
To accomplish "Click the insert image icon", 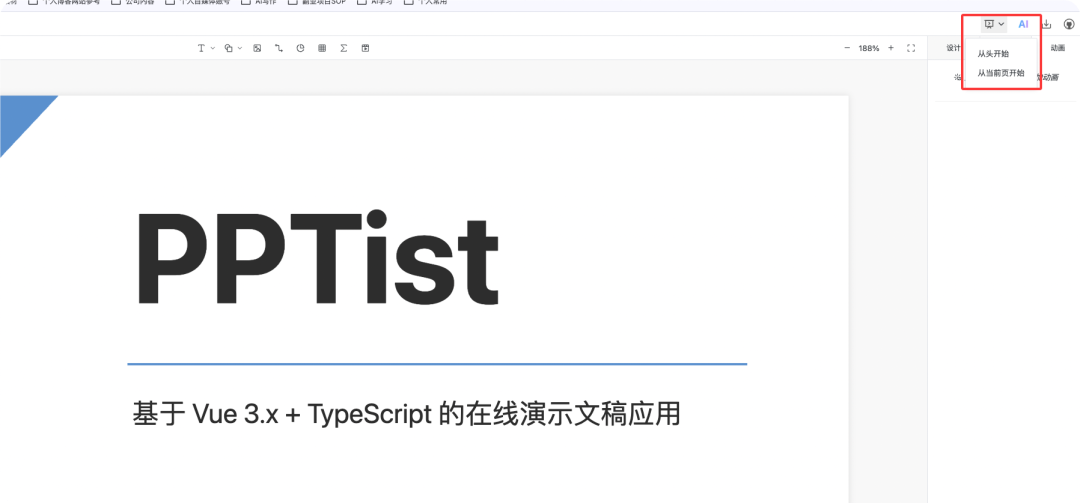I will pos(257,48).
